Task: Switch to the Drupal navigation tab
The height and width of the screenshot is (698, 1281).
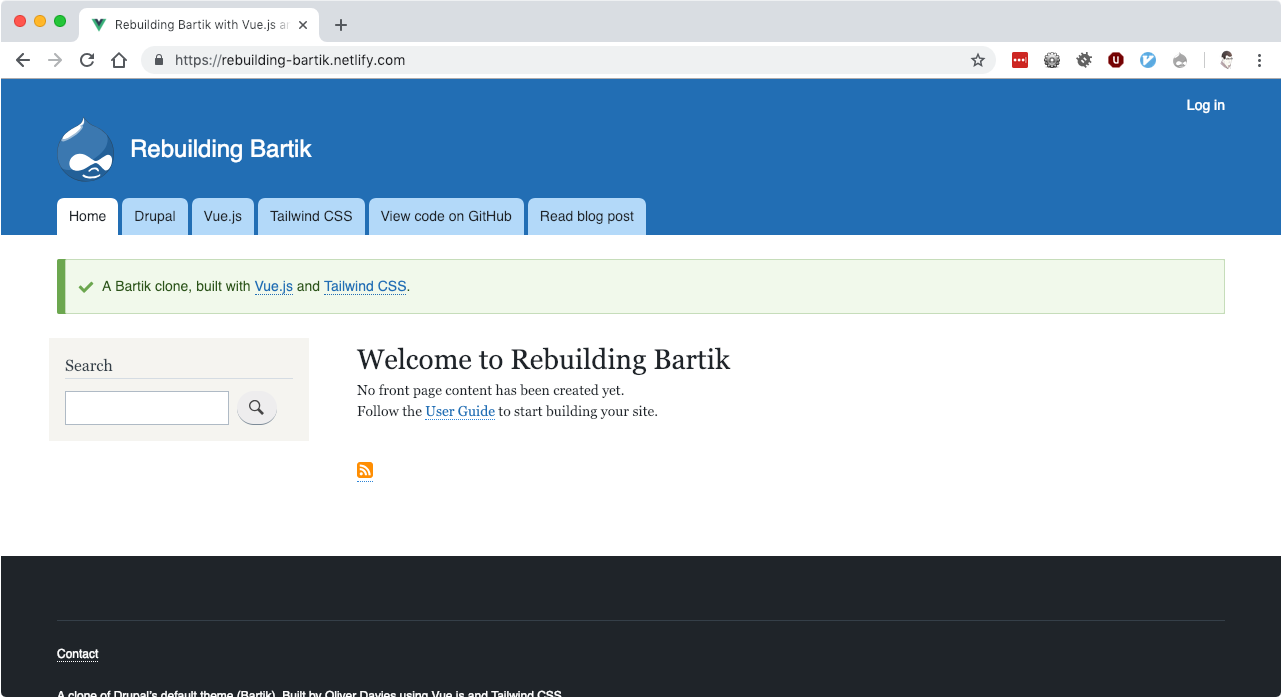Action: coord(155,216)
